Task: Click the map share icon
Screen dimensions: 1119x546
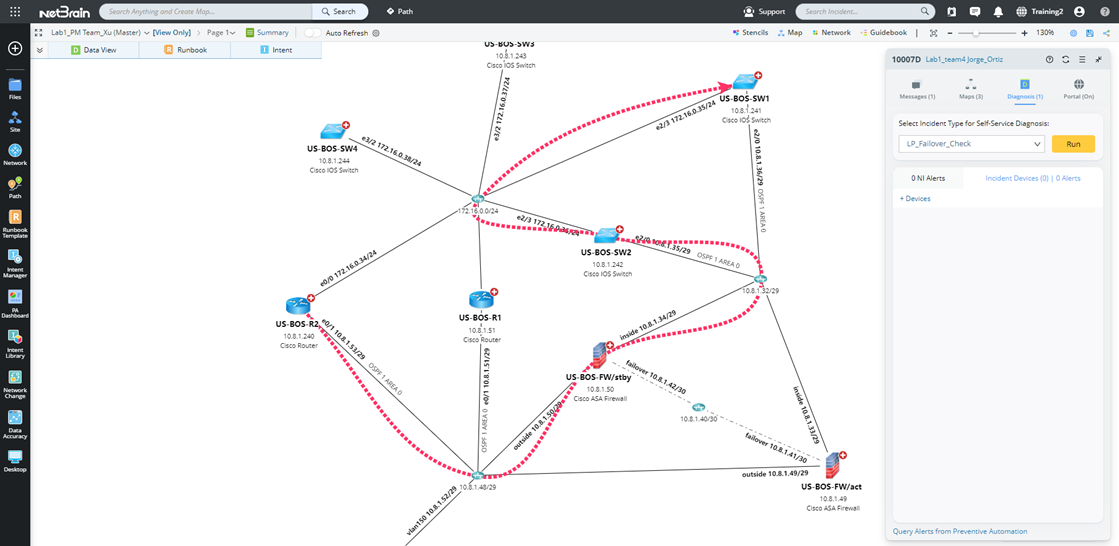Action: (1105, 33)
